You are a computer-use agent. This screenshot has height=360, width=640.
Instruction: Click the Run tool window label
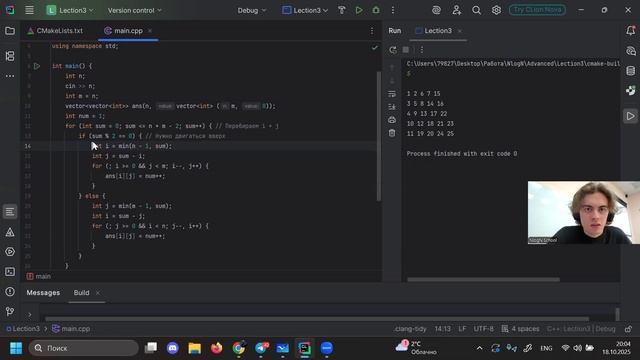[x=395, y=31]
